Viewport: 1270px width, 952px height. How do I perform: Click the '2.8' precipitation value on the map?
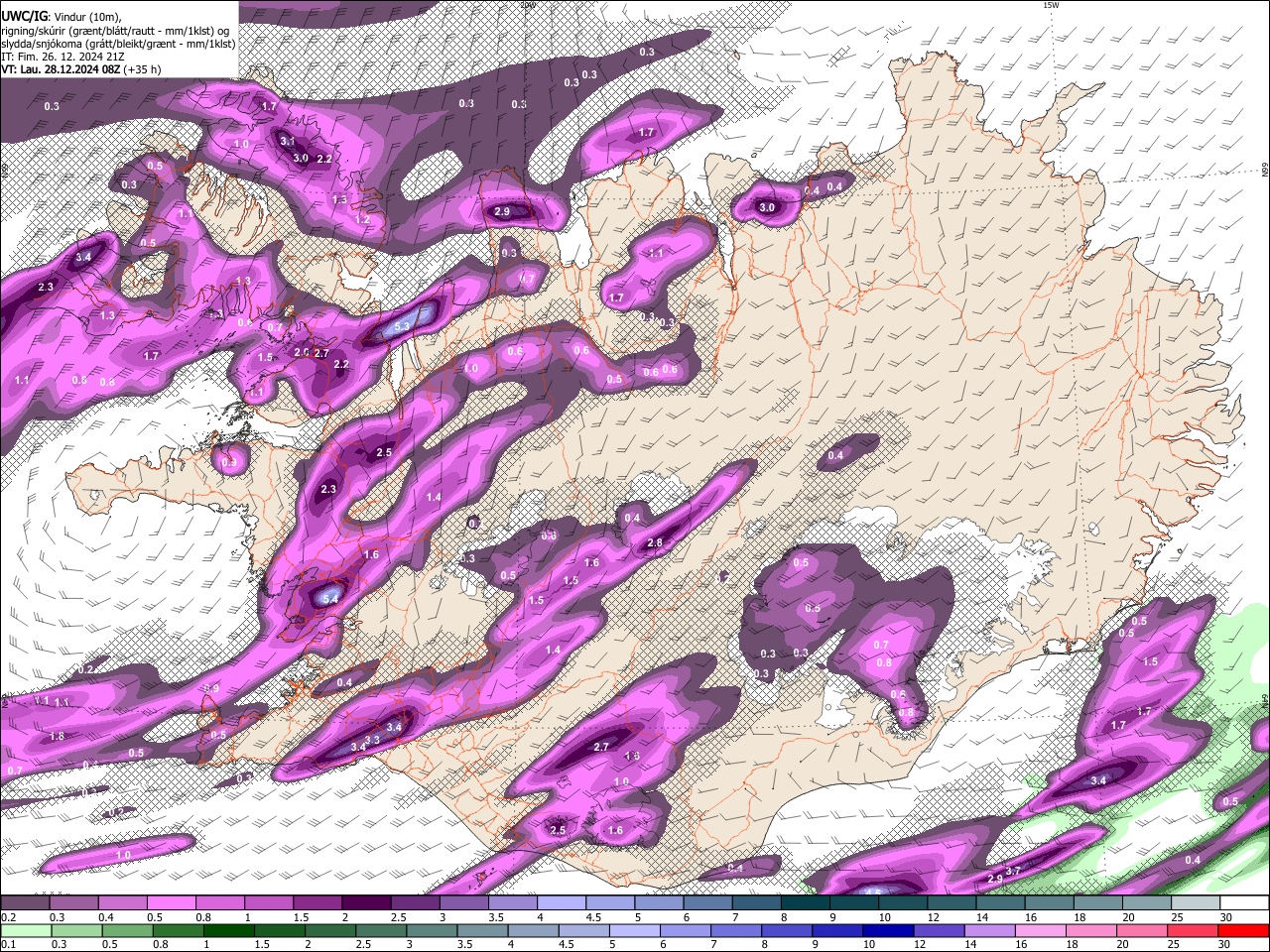[655, 543]
